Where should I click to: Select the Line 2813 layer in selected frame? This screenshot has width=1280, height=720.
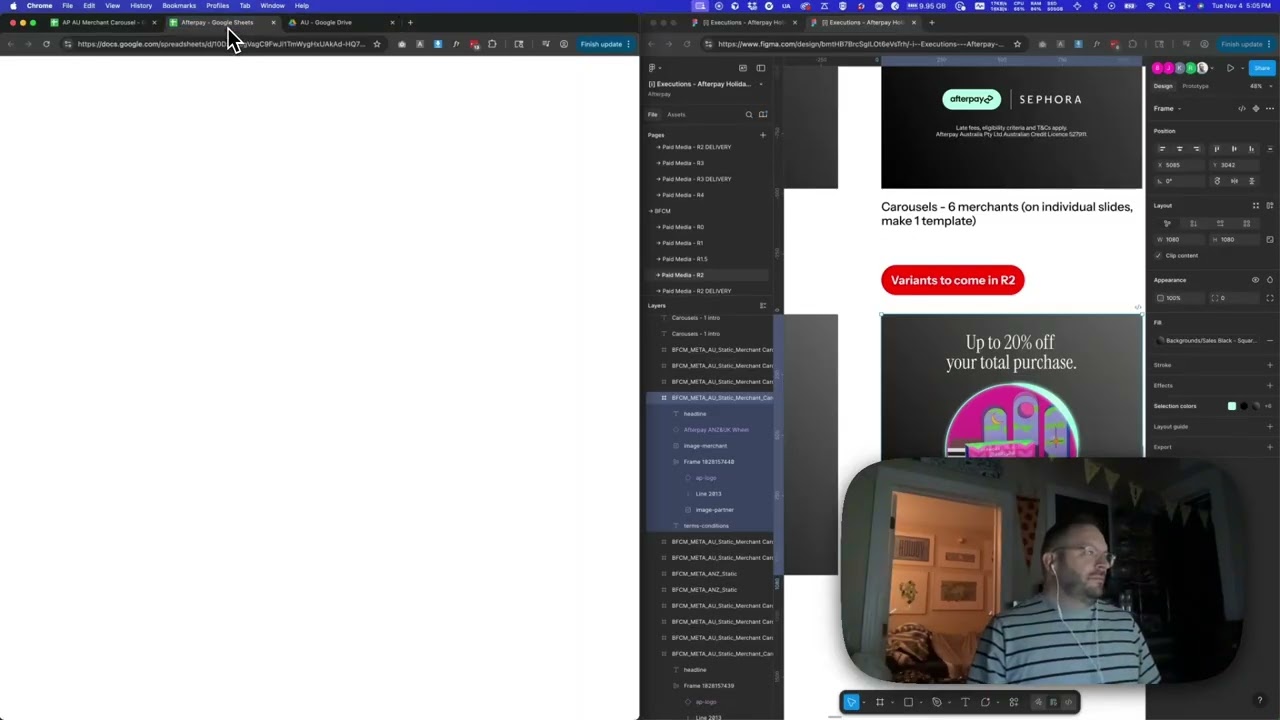(708, 494)
